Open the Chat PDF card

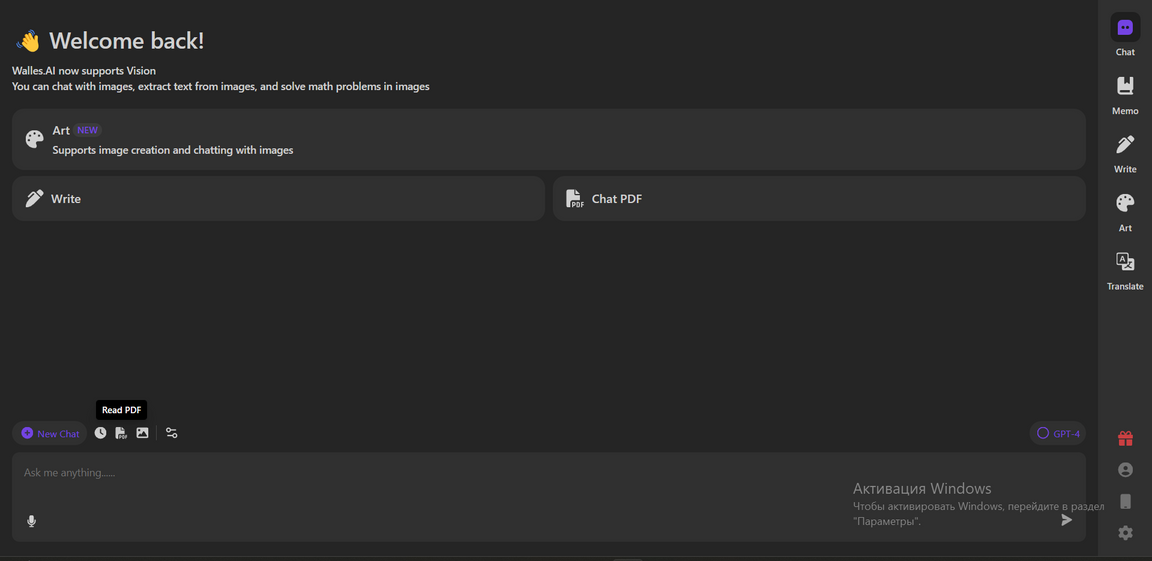pyautogui.click(x=818, y=199)
